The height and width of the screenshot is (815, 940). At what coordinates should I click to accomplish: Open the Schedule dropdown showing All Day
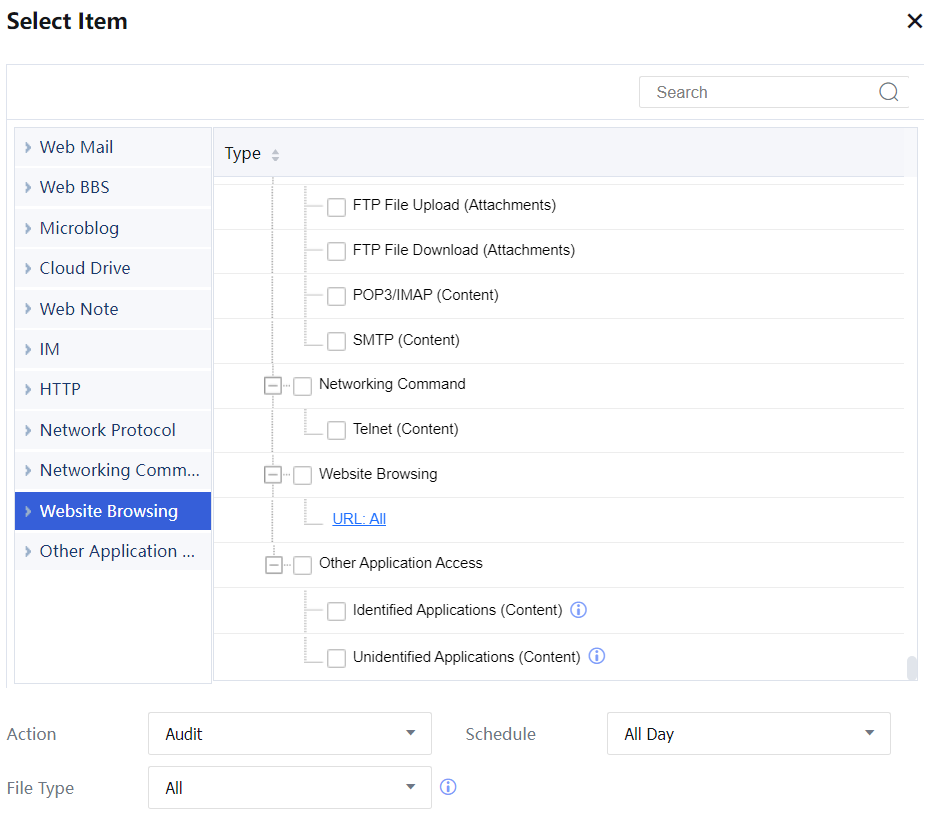tap(748, 734)
